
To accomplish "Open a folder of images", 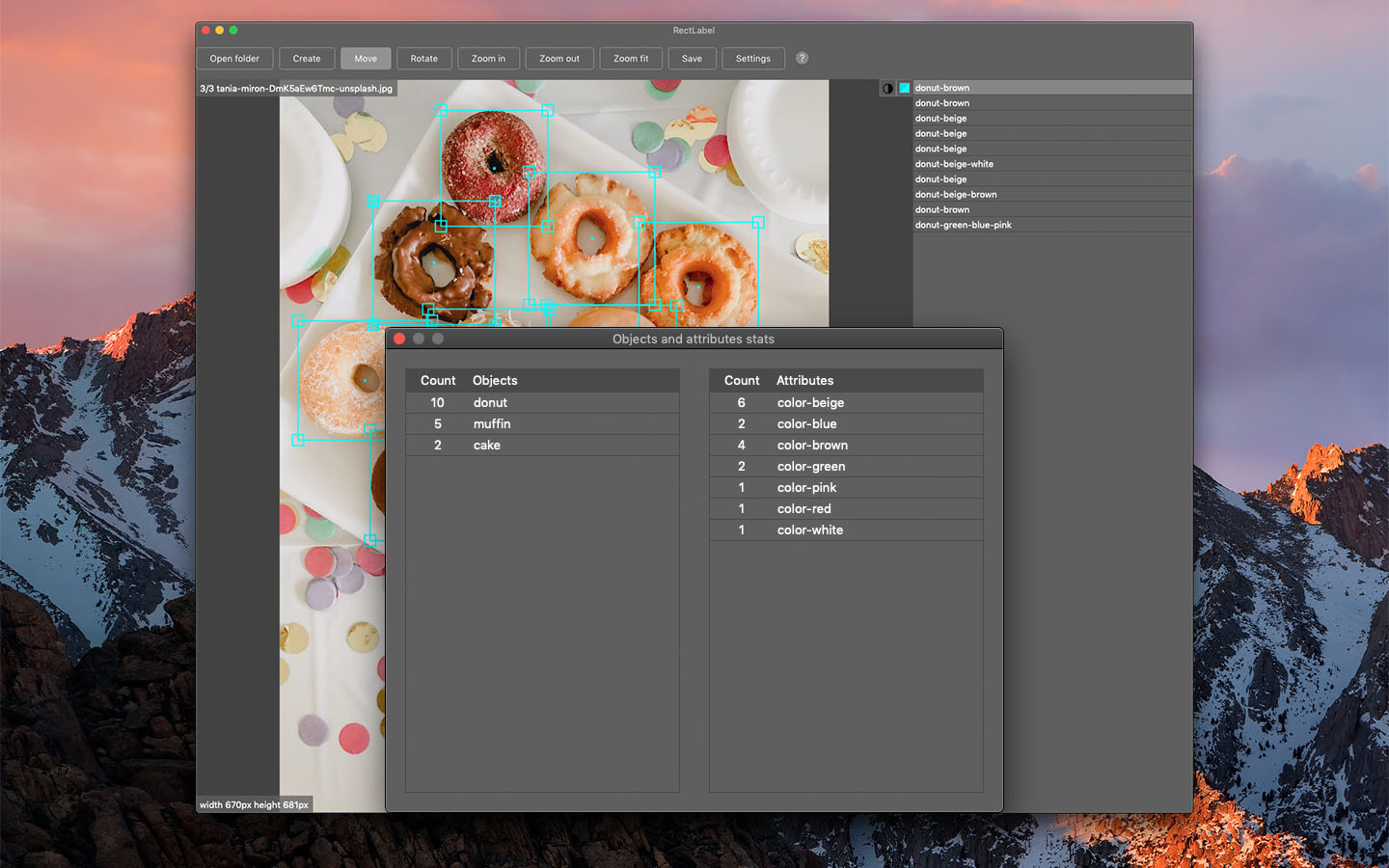I will 234,58.
